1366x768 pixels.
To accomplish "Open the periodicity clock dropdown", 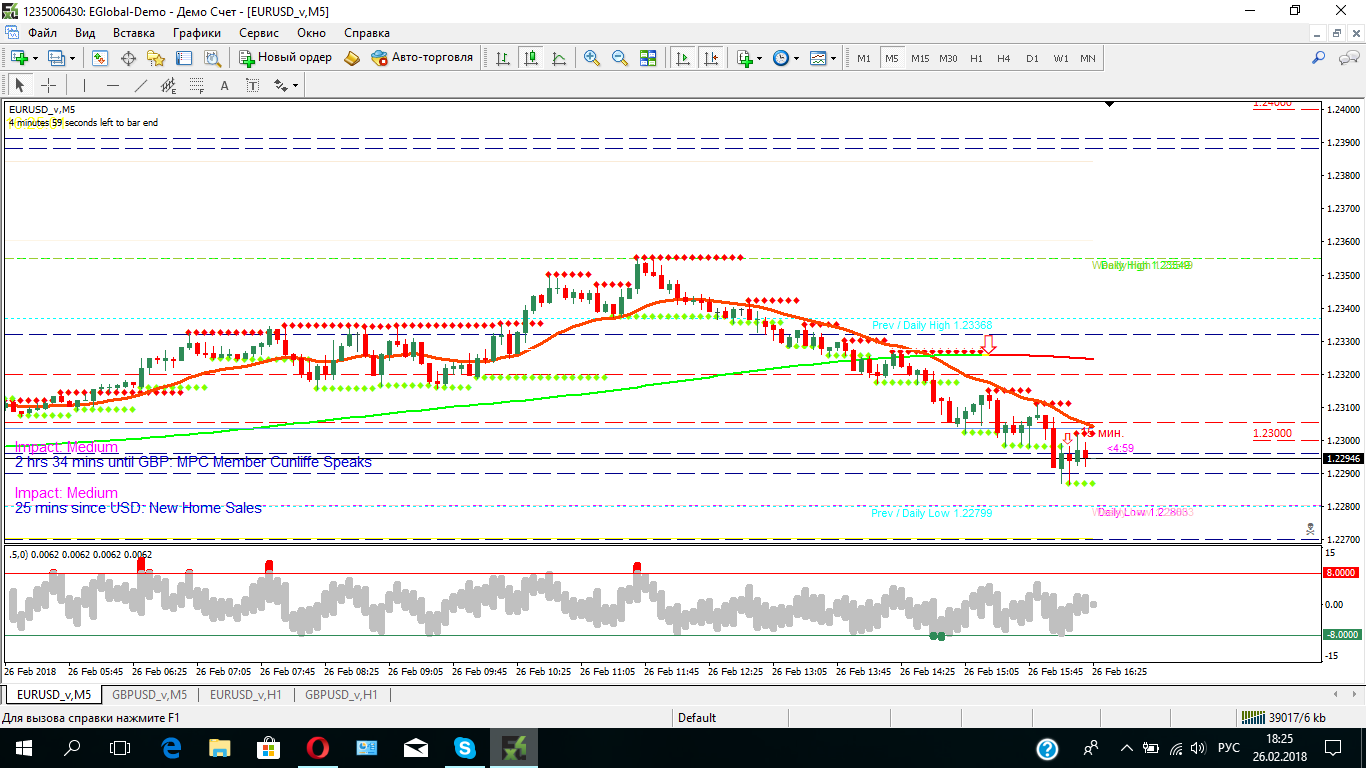I will [786, 58].
